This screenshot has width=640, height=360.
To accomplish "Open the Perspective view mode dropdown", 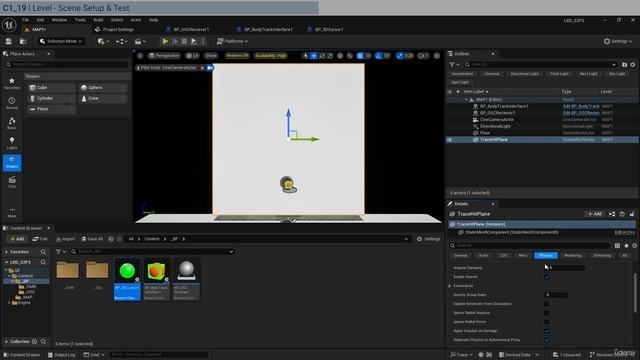I will point(164,56).
